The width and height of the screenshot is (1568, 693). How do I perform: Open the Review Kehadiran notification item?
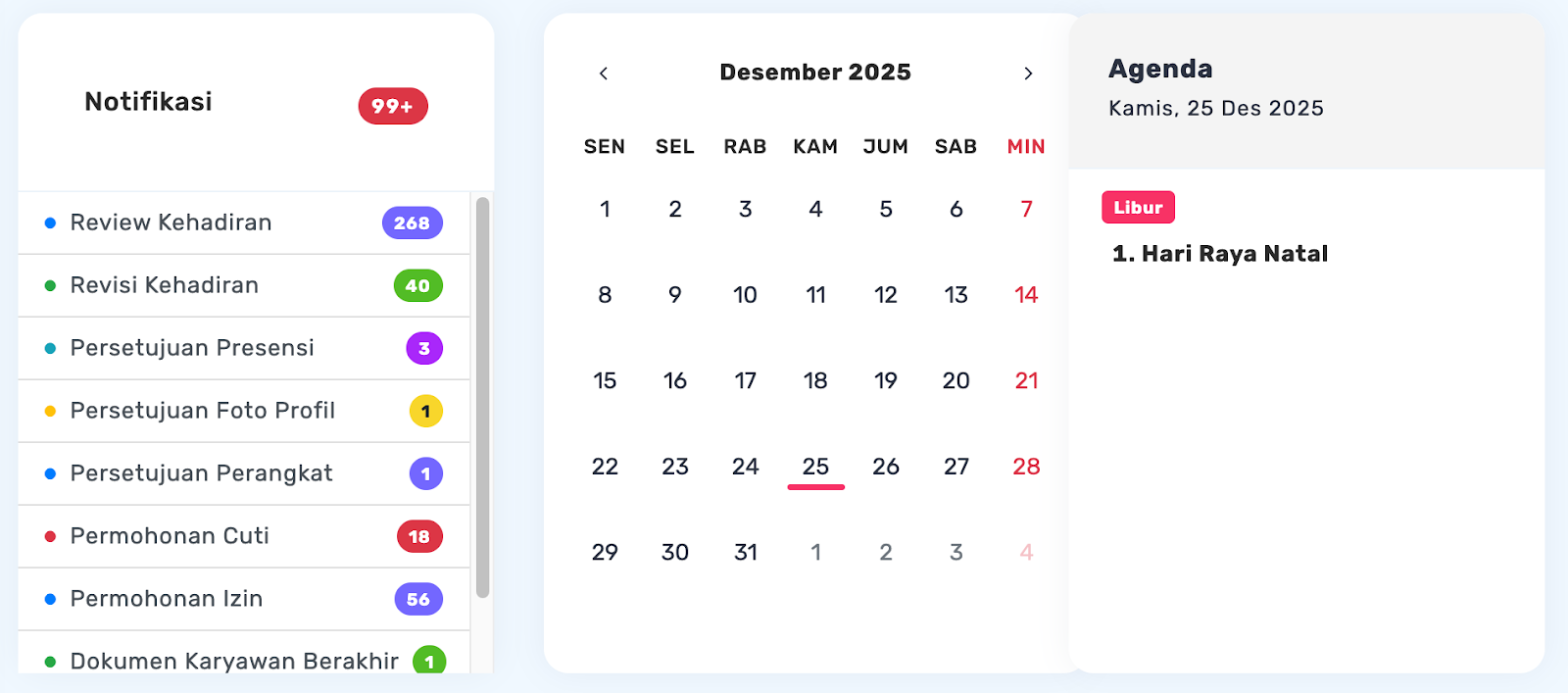pyautogui.click(x=171, y=223)
